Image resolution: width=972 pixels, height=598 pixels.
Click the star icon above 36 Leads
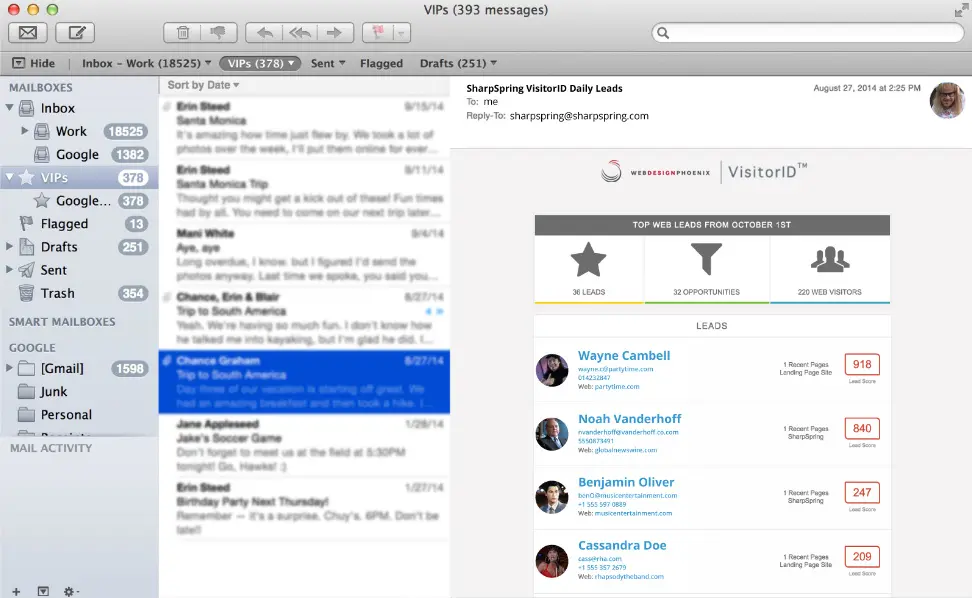(x=588, y=259)
